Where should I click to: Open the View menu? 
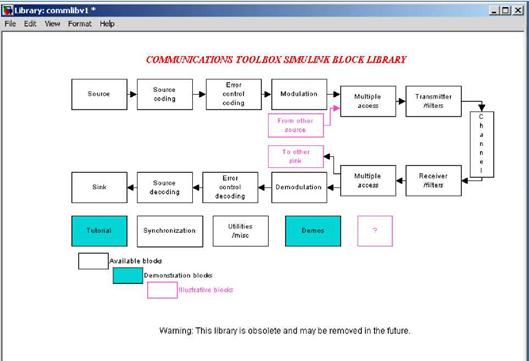tap(52, 24)
